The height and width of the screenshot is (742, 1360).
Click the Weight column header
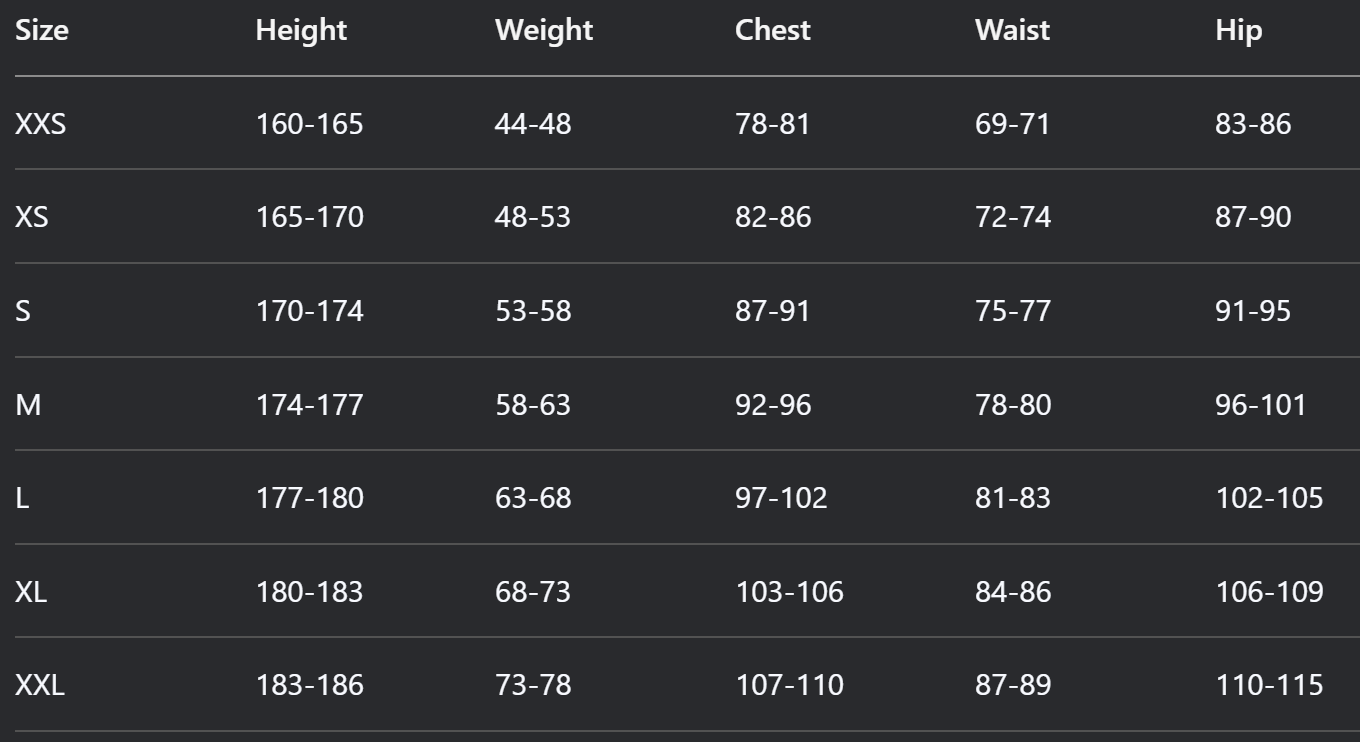pyautogui.click(x=544, y=31)
